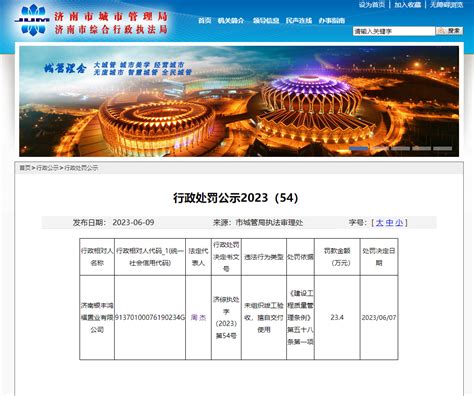Click the 处罚决定日期 column header
This screenshot has height=396, width=474.
pos(379,257)
